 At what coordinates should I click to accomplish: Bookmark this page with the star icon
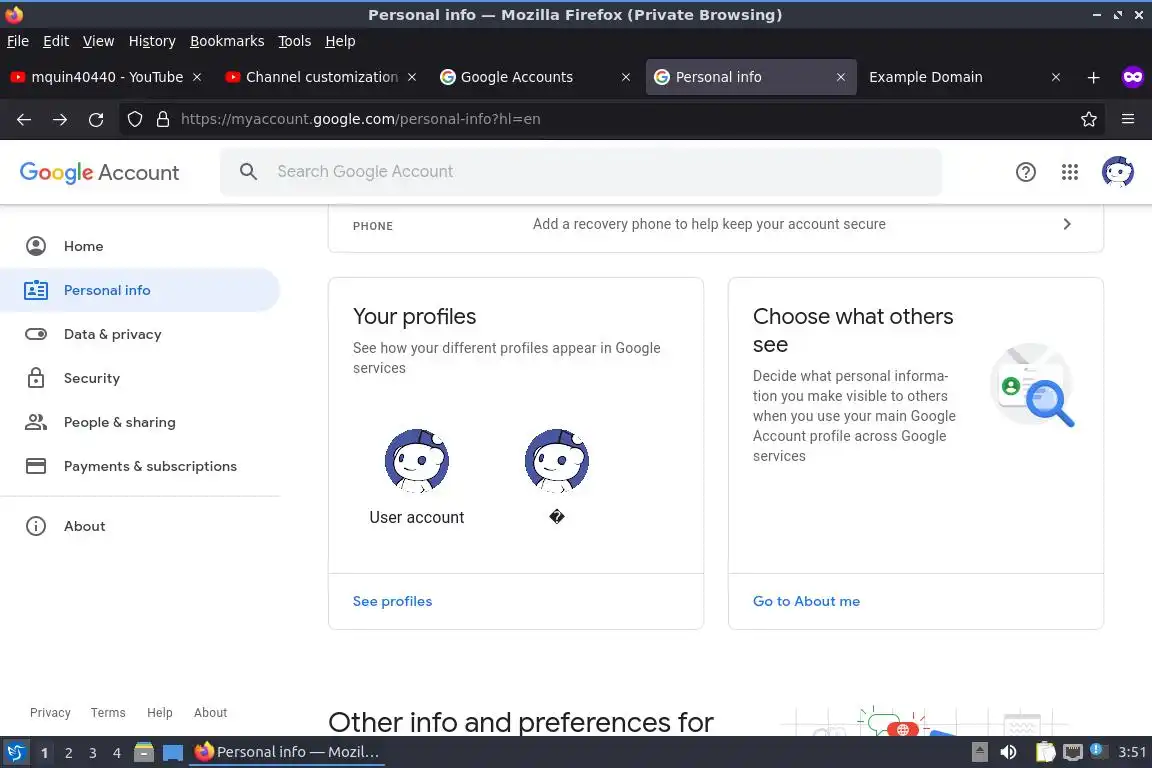(1089, 119)
